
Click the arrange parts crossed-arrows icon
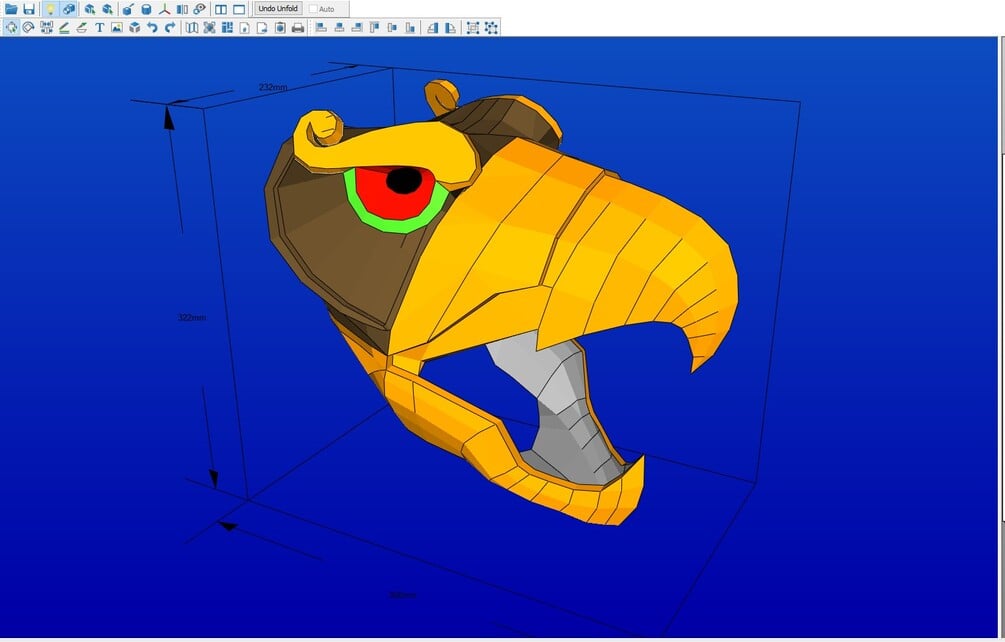(x=209, y=28)
